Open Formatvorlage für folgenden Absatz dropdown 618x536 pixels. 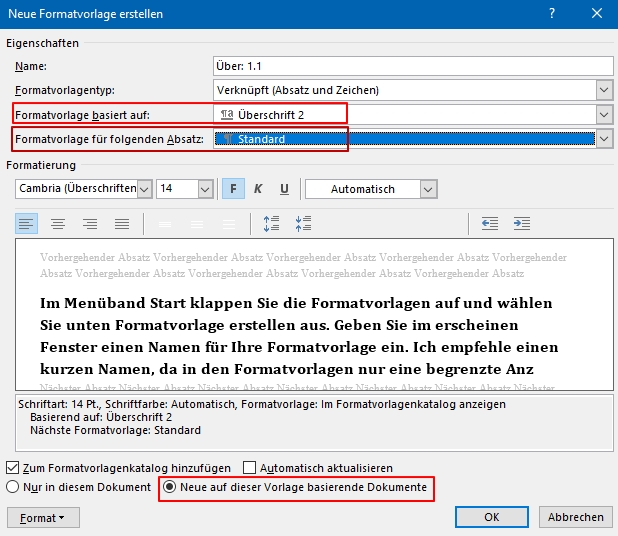click(x=604, y=139)
